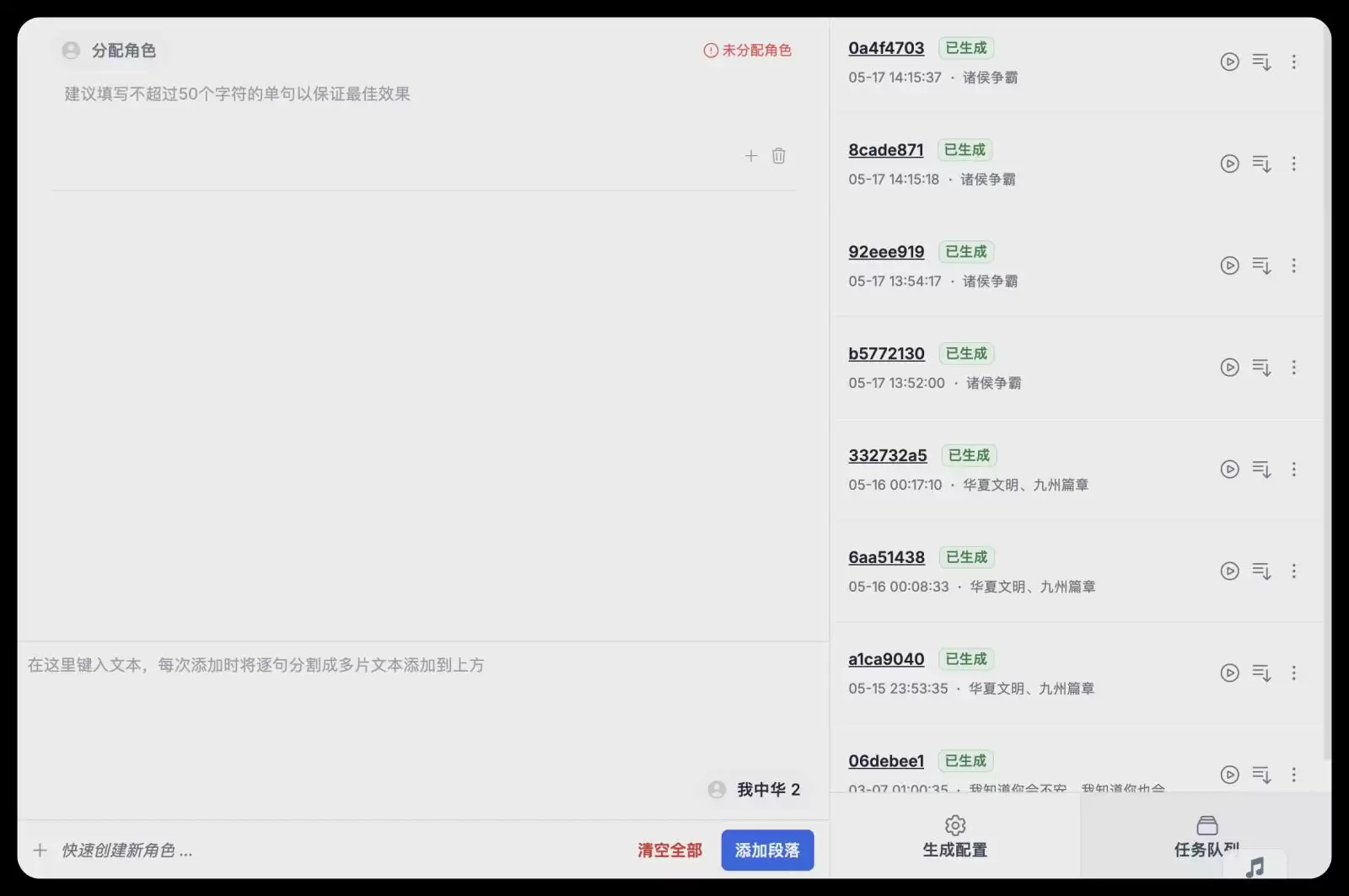Play the 8cade871 task audio

pyautogui.click(x=1229, y=164)
